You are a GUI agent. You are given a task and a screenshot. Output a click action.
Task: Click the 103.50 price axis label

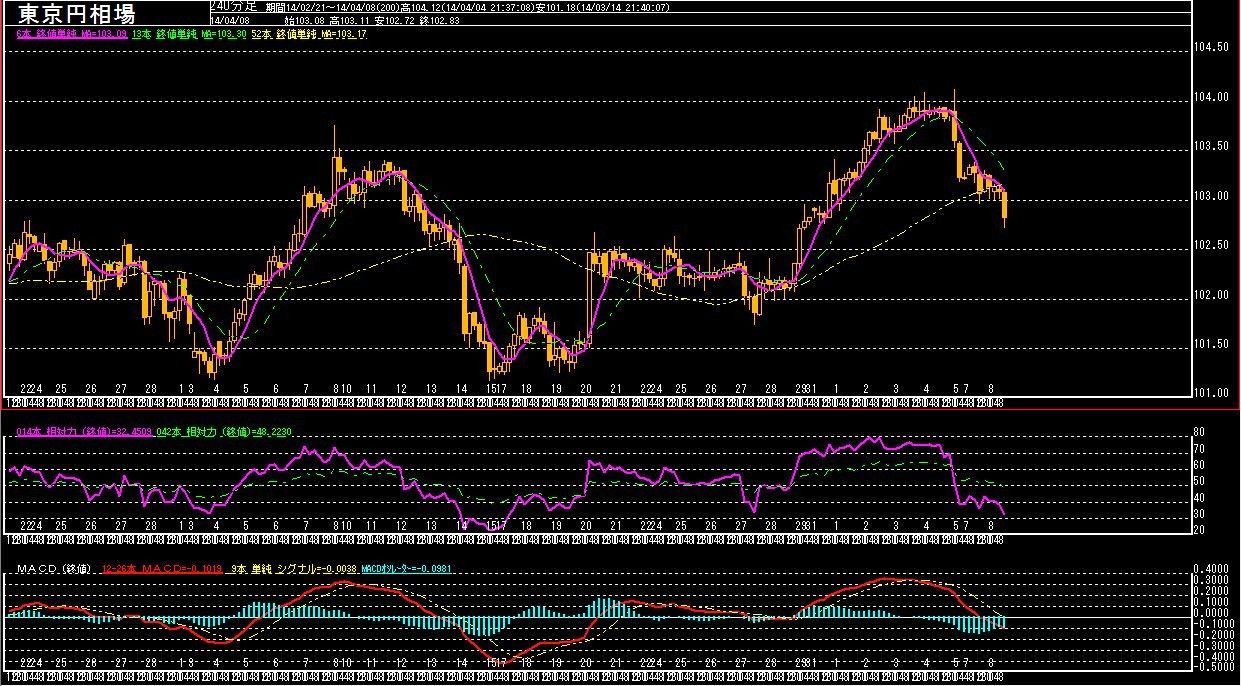click(x=1213, y=146)
